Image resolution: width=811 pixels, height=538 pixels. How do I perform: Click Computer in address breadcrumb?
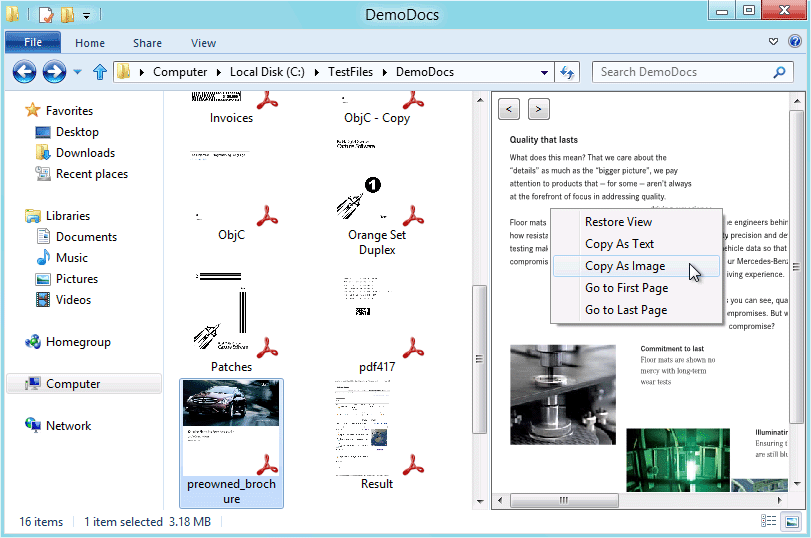coord(180,72)
